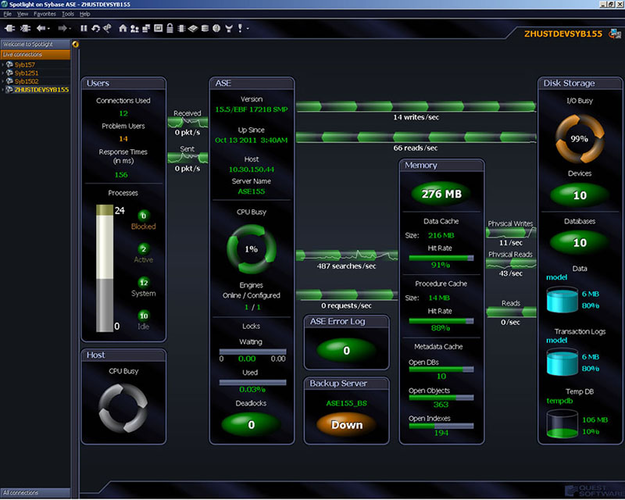Click the I/O Busy 99% ring gauge
This screenshot has height=500, width=625.
coord(580,139)
